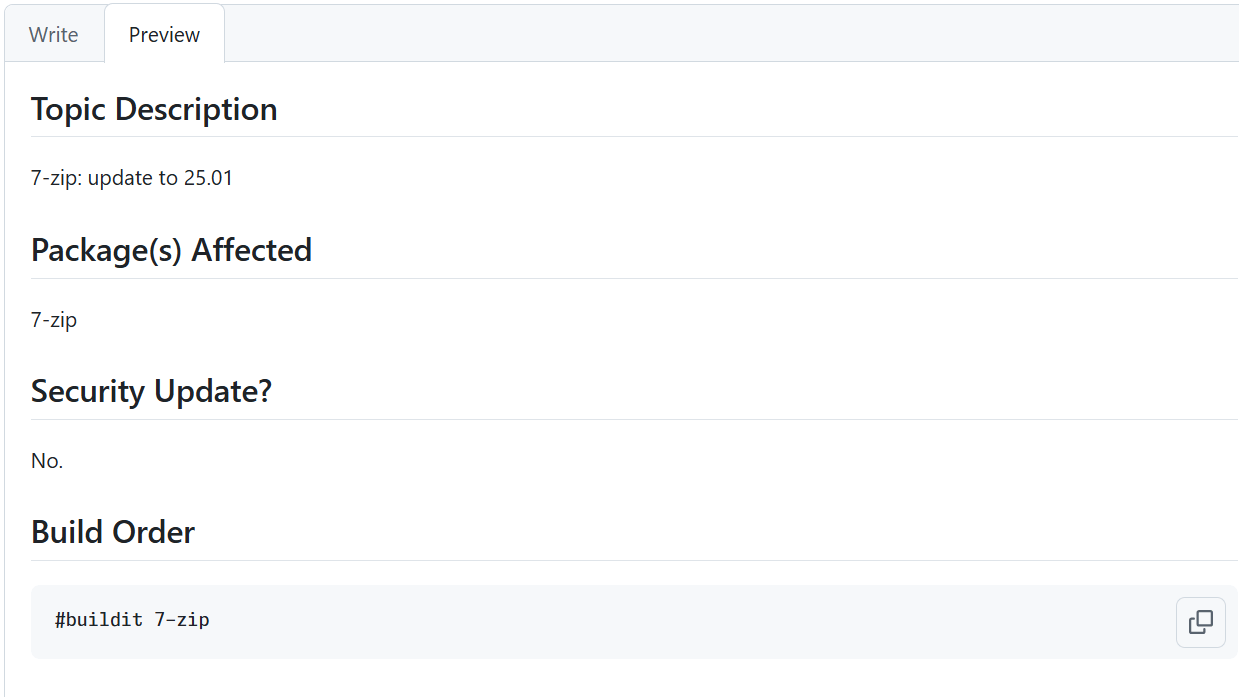1239x697 pixels.
Task: Click the word update in description line
Action: click(x=118, y=178)
